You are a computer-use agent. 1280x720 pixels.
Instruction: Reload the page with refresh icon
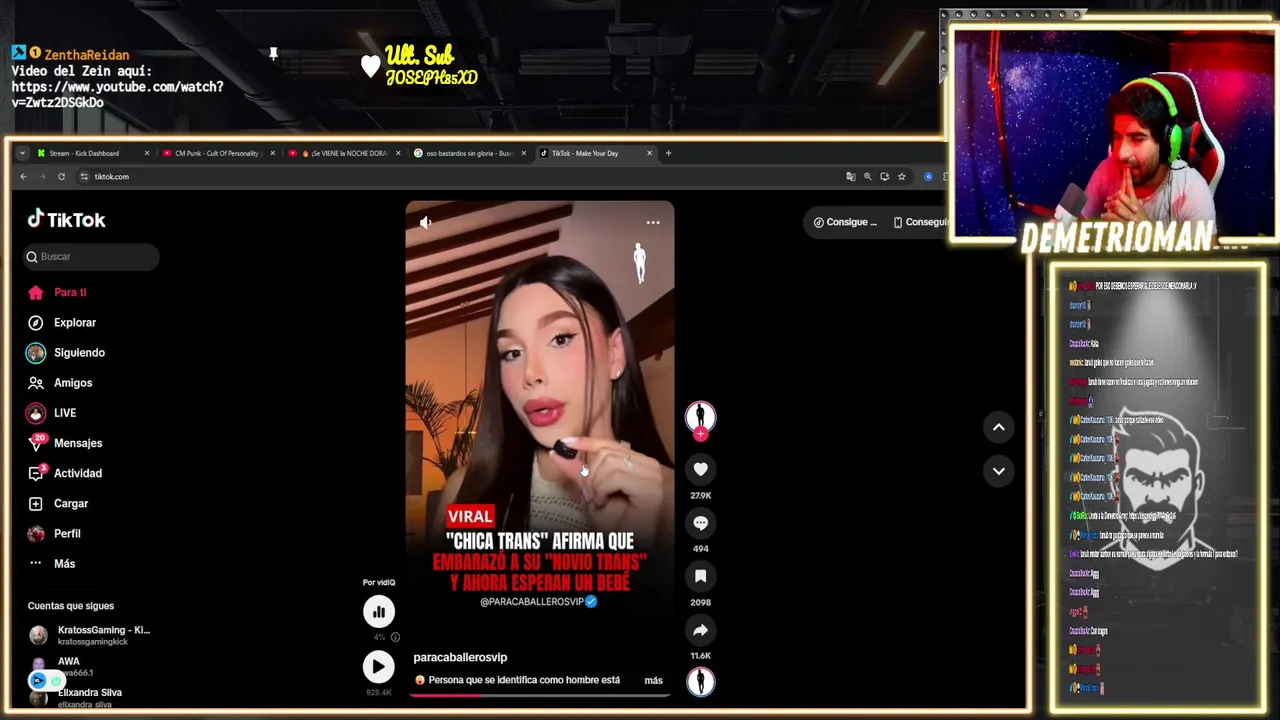61,176
